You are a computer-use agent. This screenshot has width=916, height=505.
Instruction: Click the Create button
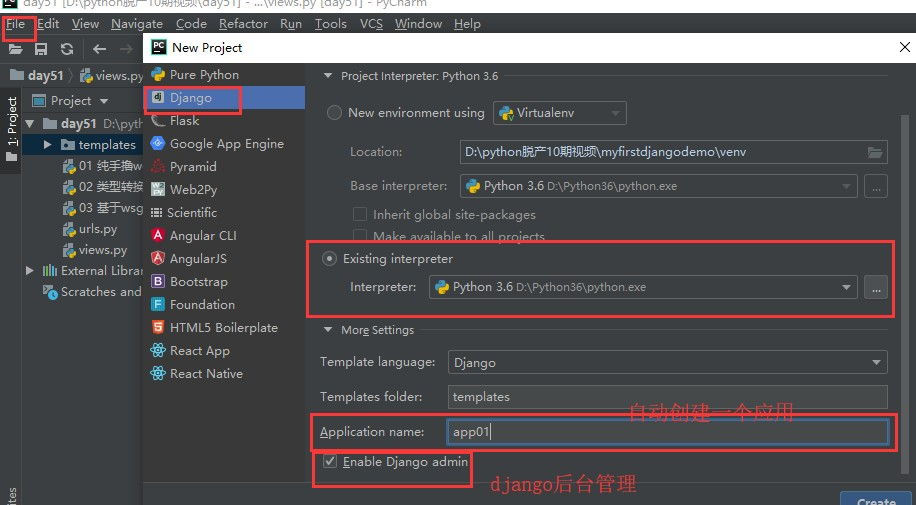coord(876,499)
